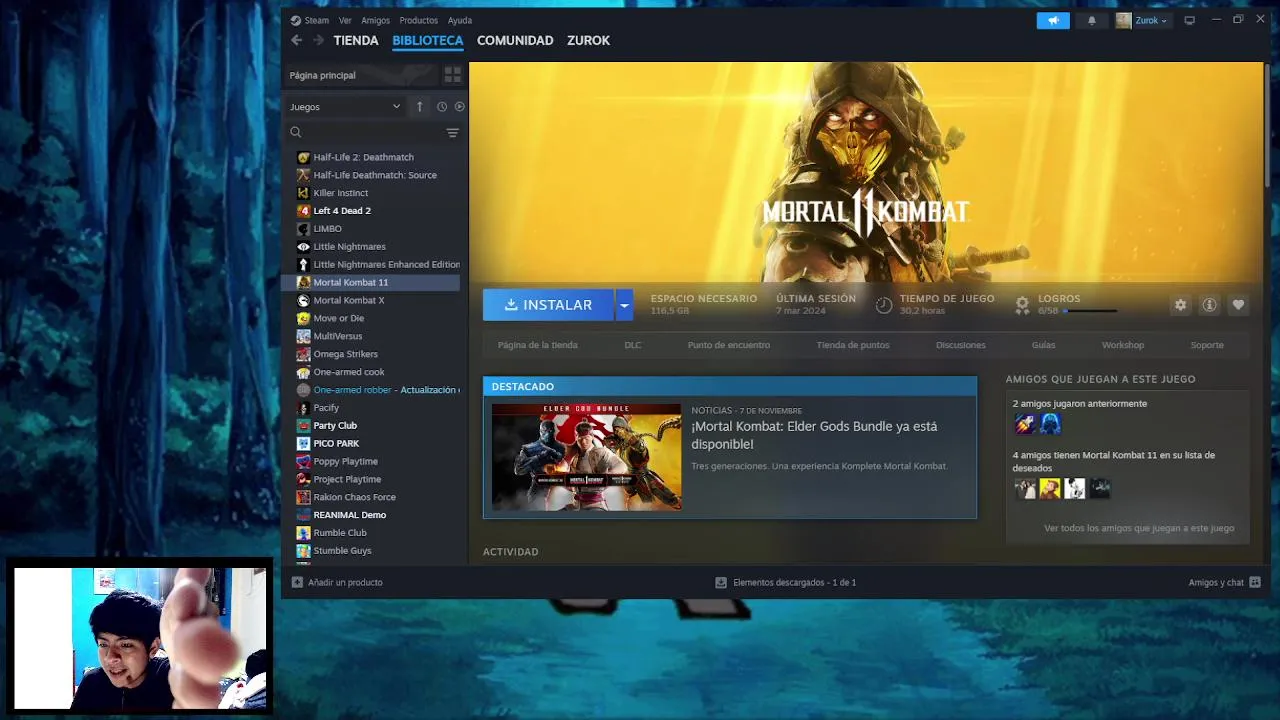The width and height of the screenshot is (1280, 720).
Task: Open the Workshop link
Action: (1123, 345)
